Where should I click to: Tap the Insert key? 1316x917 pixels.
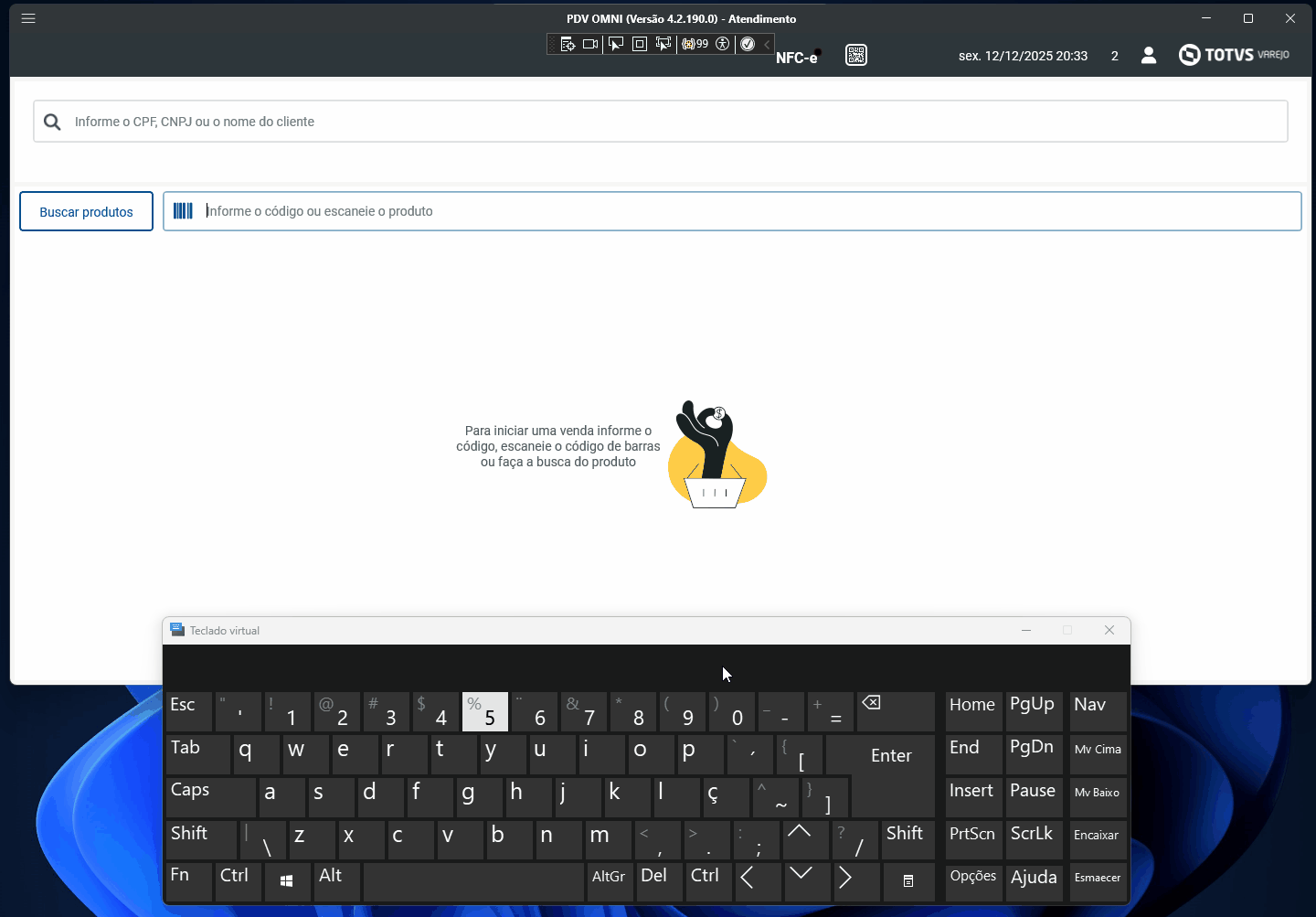pyautogui.click(x=973, y=797)
